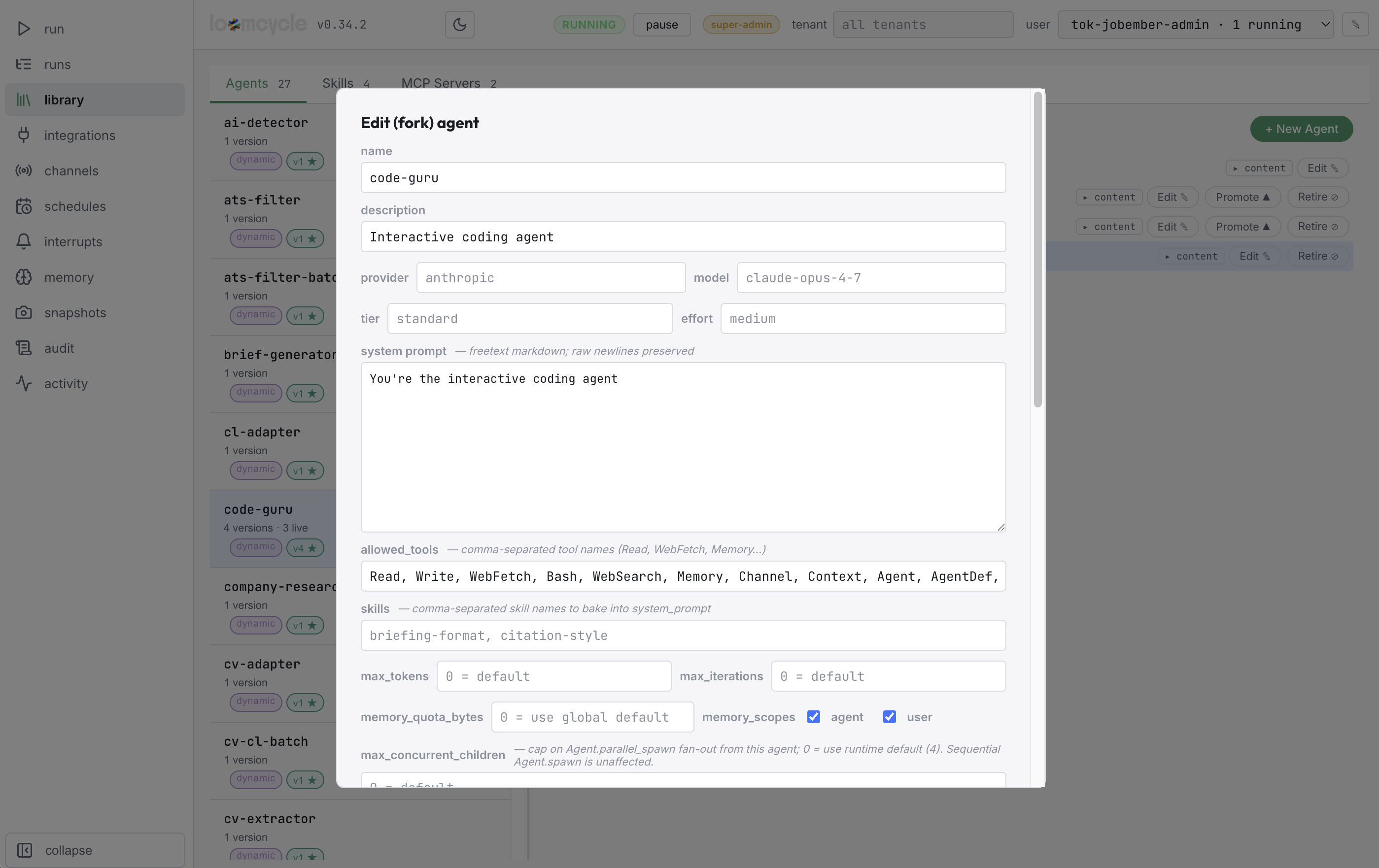Focus the effort field
The height and width of the screenshot is (868, 1379).
coord(863,318)
